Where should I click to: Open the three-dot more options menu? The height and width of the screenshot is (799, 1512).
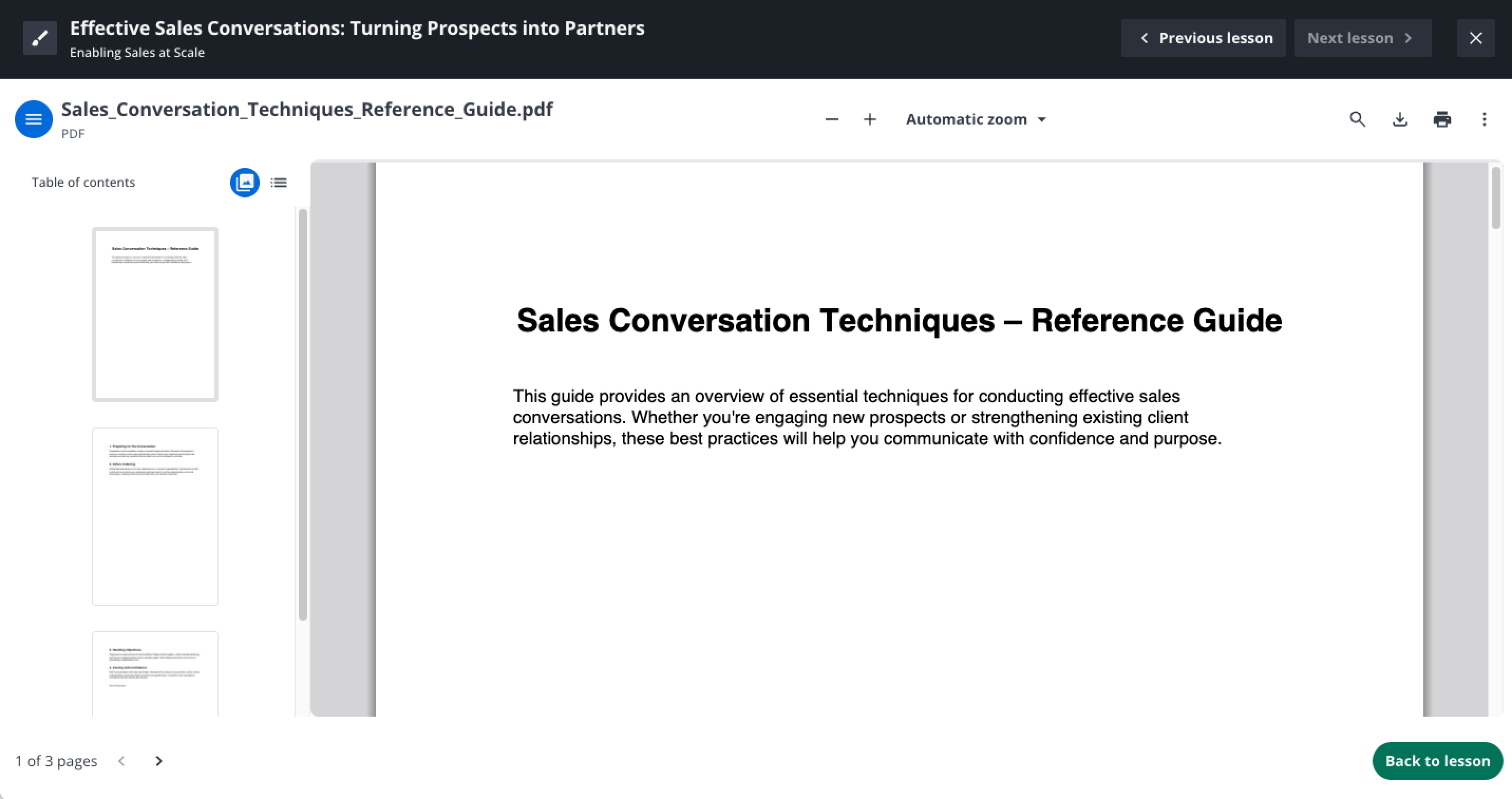tap(1485, 120)
